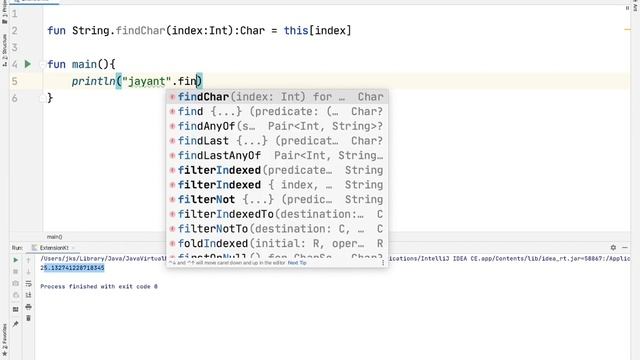The image size is (640, 360).
Task: Click line number 2 in gutter
Action: (15, 31)
